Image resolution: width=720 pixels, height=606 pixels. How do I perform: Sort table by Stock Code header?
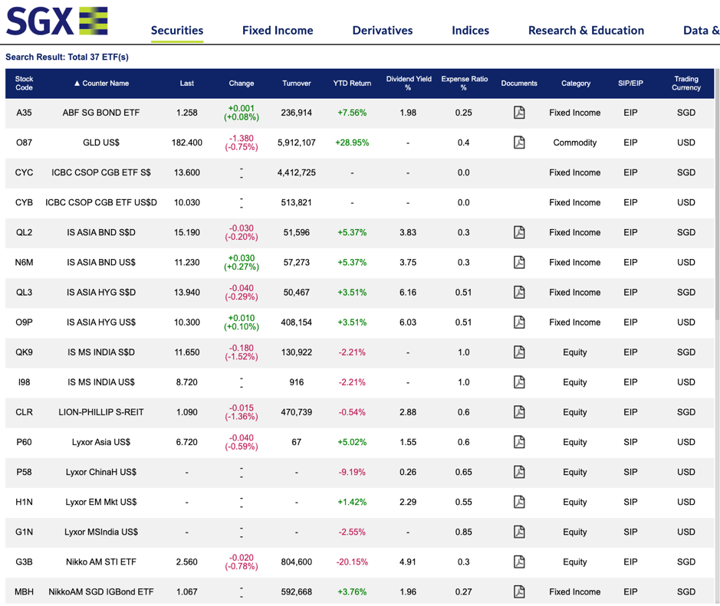pos(24,83)
